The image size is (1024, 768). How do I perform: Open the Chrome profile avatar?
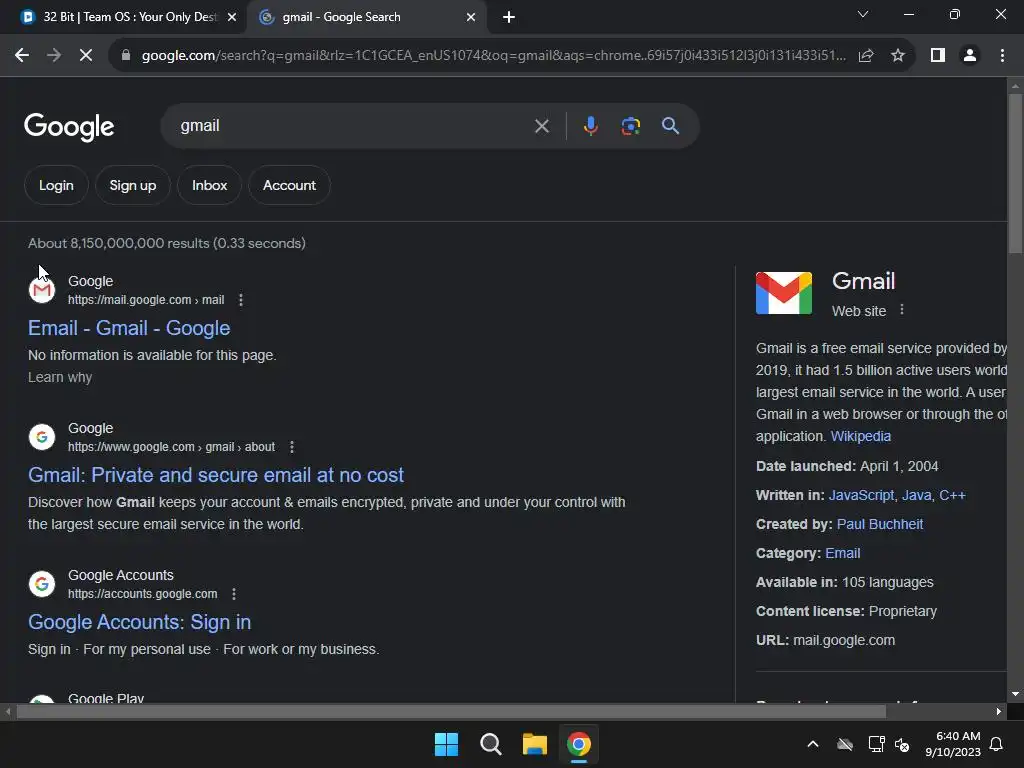(970, 56)
